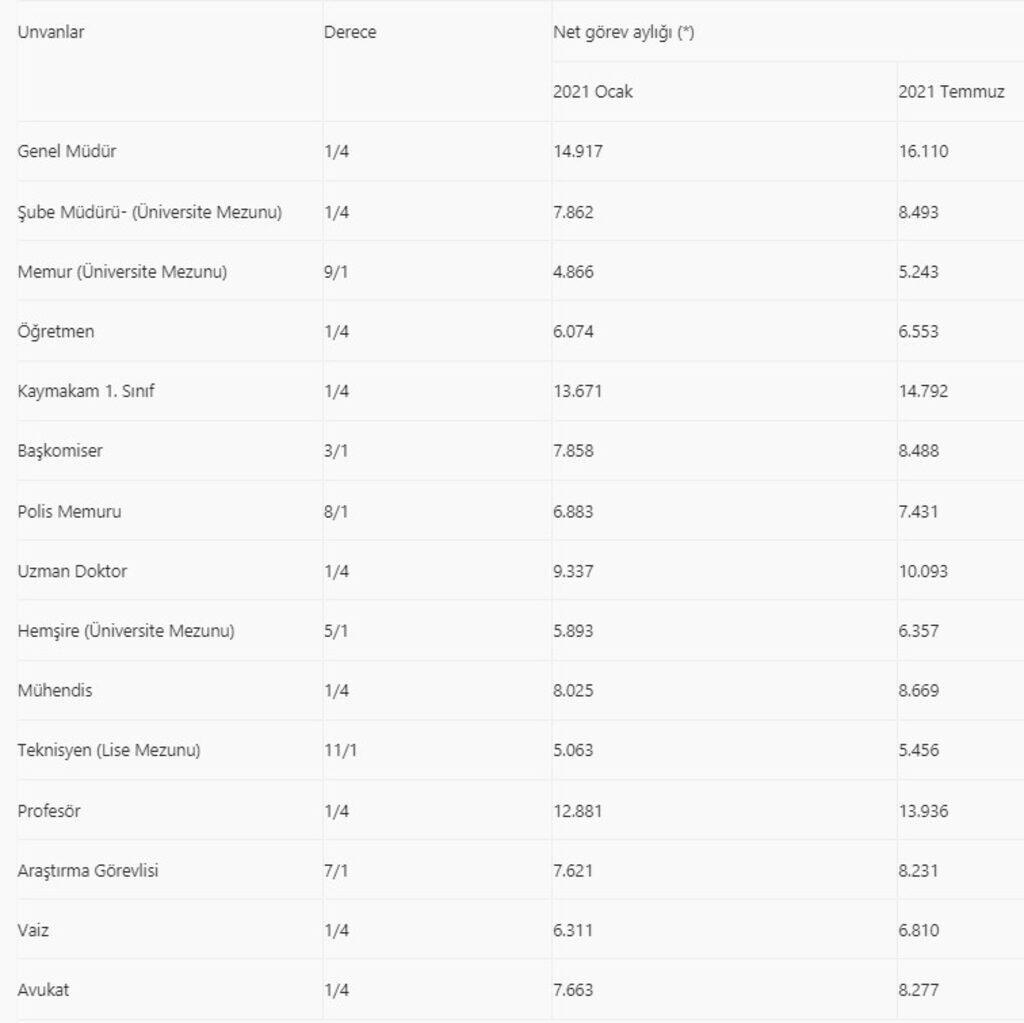The image size is (1024, 1023).
Task: Select the 2021 Ocak column header
Action: 593,92
